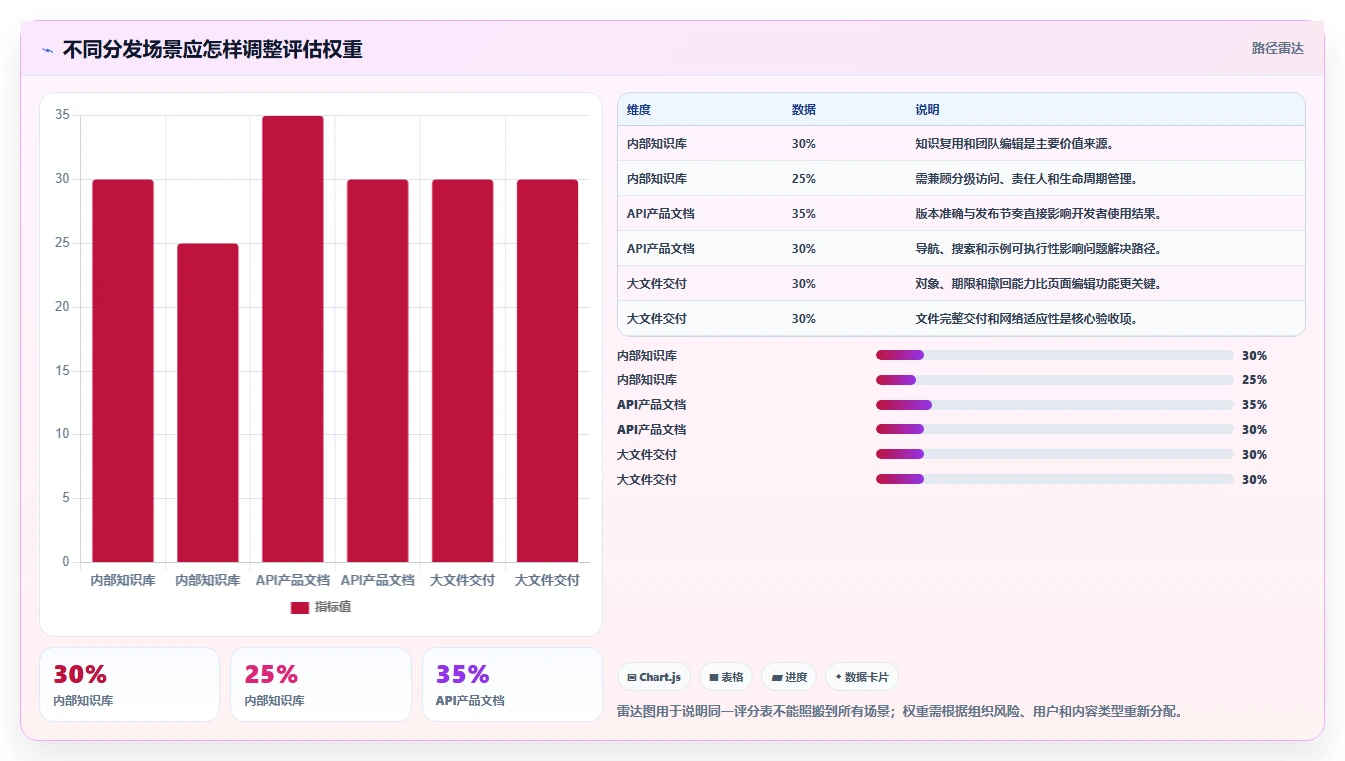The image size is (1345, 761).
Task: Click the 30% 内部知识库 progress bar
Action: tap(1055, 355)
